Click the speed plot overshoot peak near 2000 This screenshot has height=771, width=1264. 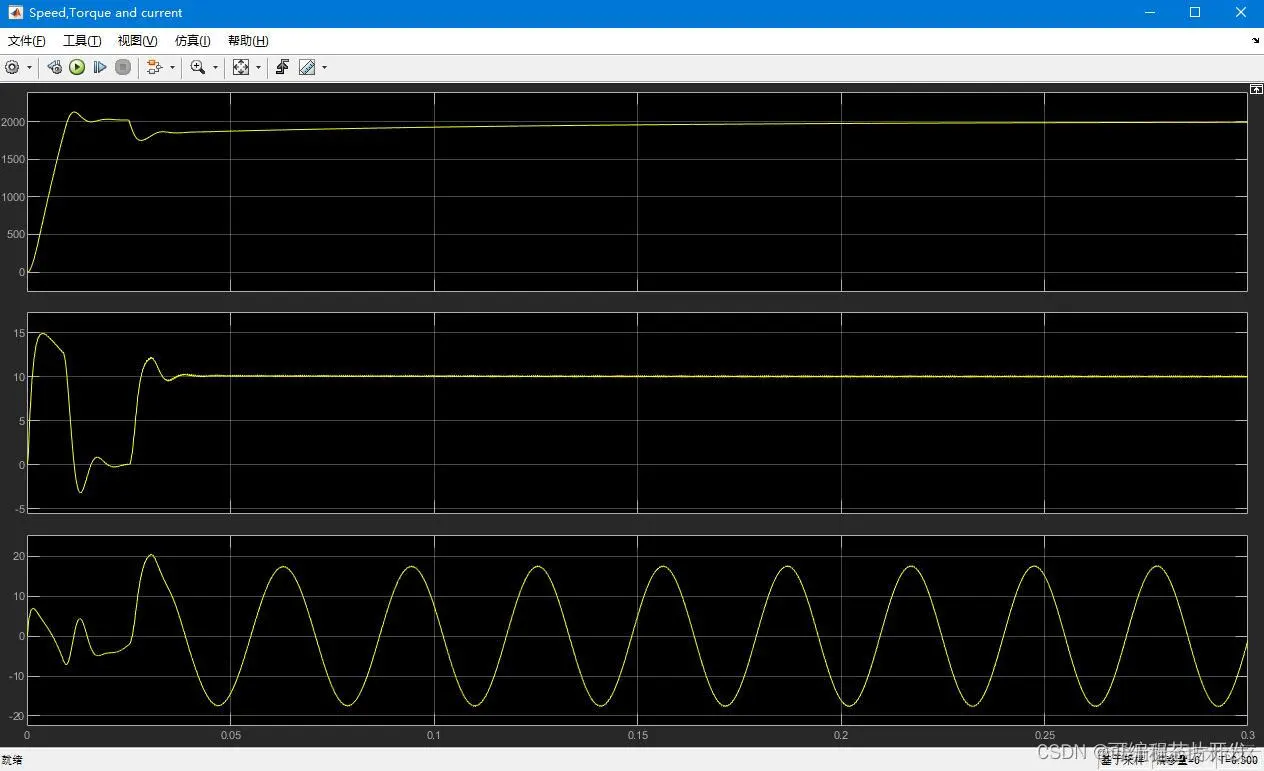[73, 112]
